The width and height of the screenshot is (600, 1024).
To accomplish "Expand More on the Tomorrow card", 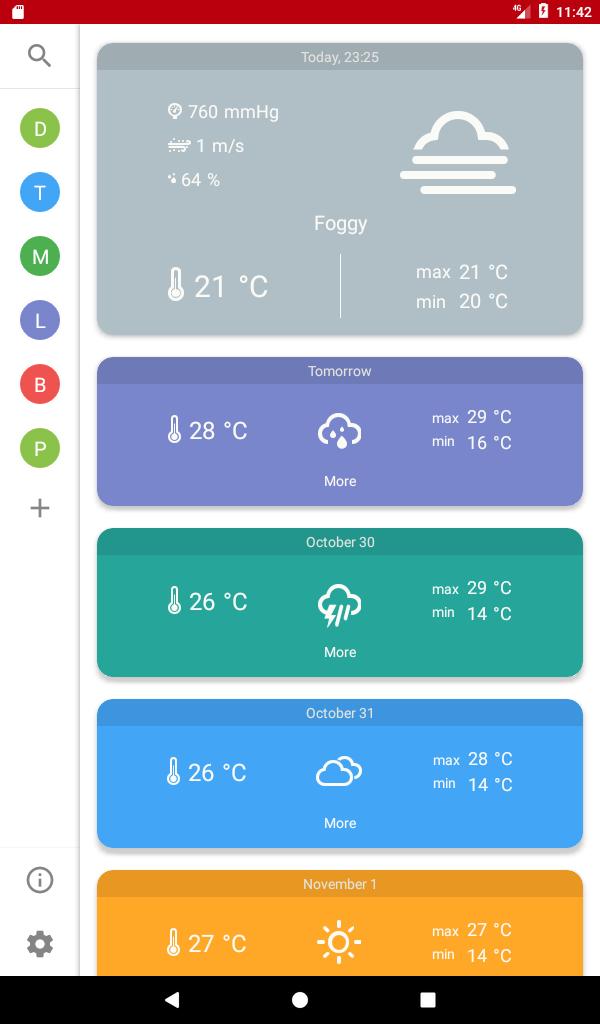I will coord(340,481).
